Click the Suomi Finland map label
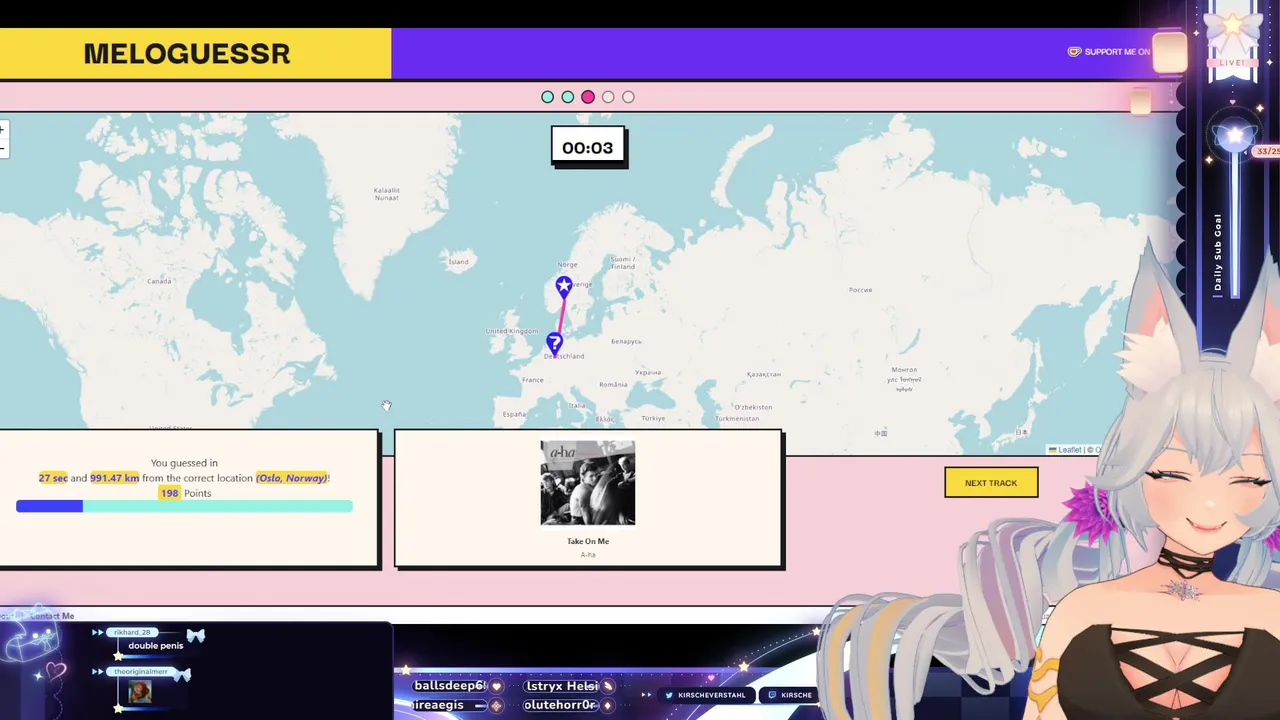 [x=622, y=263]
